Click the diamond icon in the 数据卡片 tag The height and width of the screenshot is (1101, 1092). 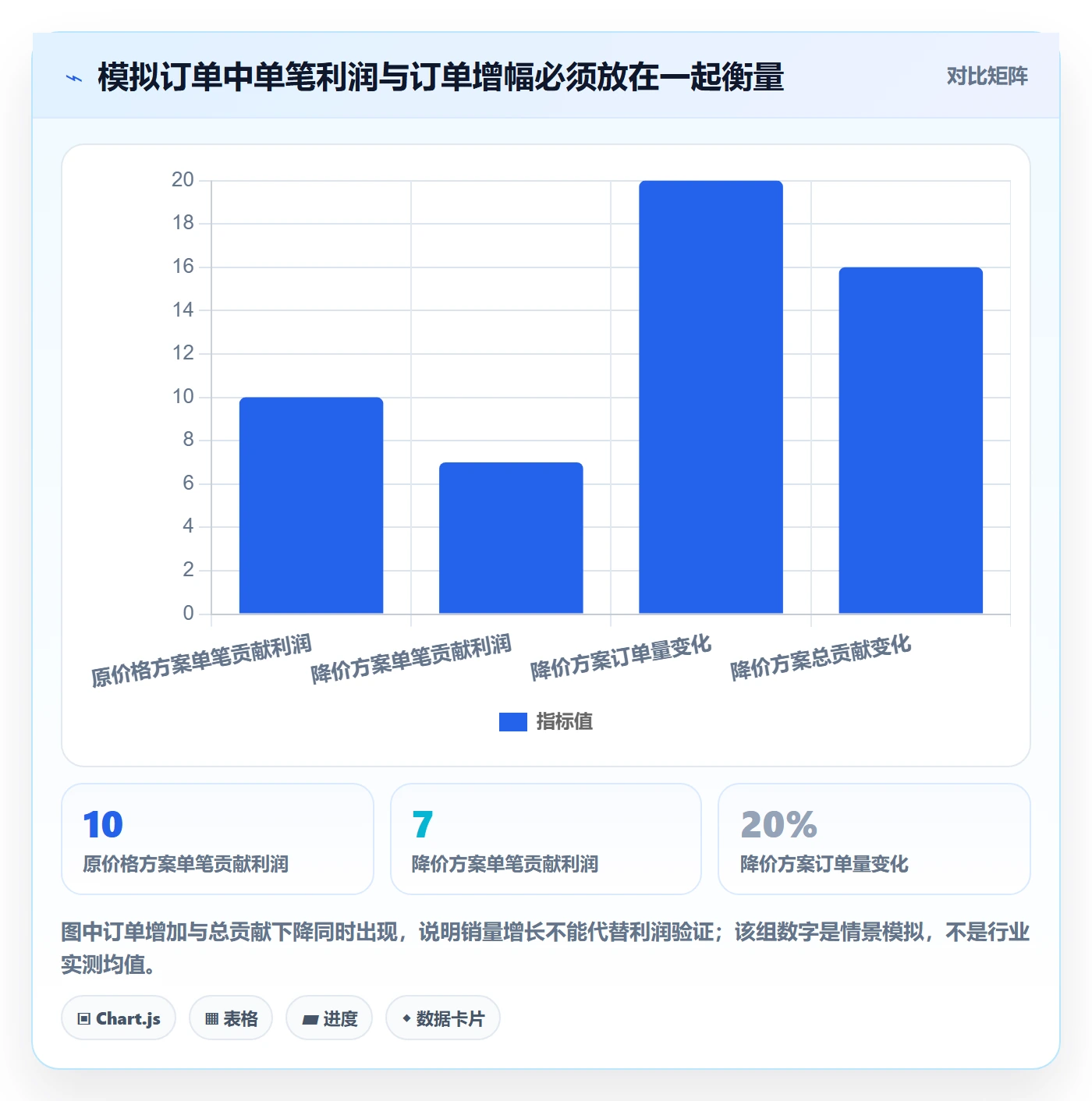click(406, 1018)
